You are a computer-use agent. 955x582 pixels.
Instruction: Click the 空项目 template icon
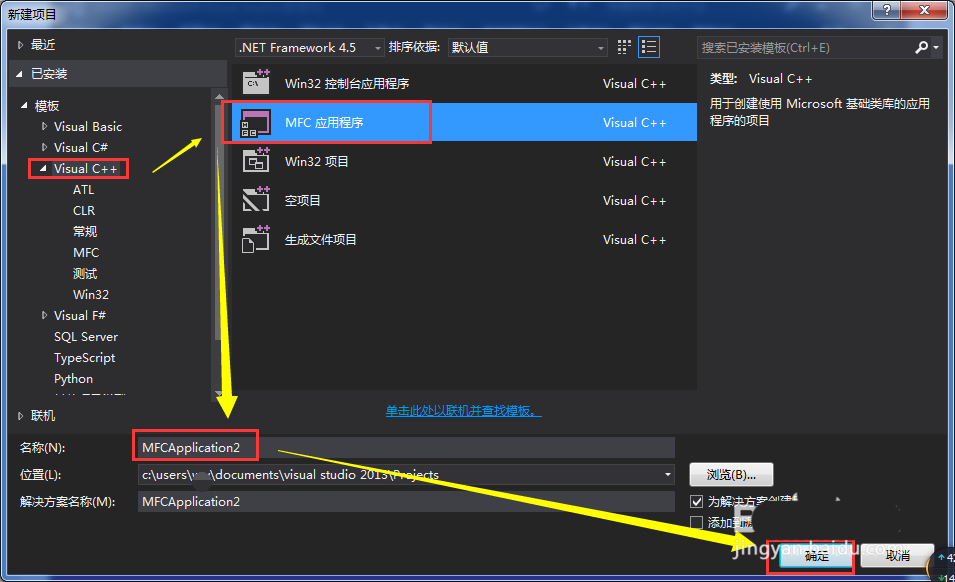pyautogui.click(x=256, y=200)
